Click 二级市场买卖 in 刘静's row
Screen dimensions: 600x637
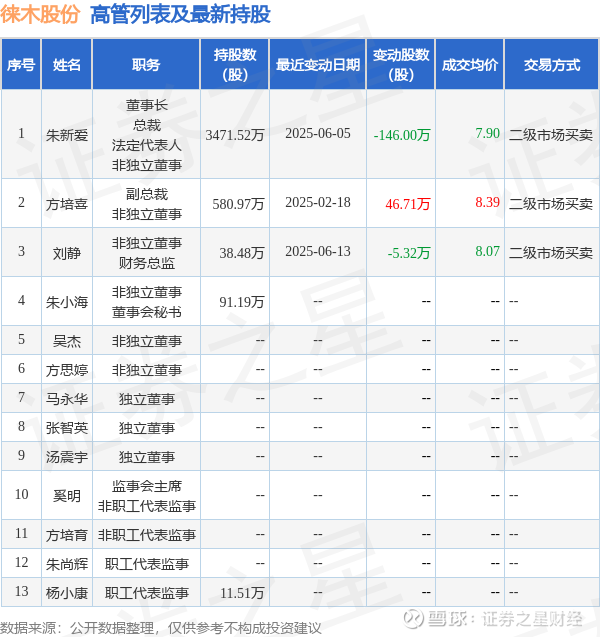point(551,253)
